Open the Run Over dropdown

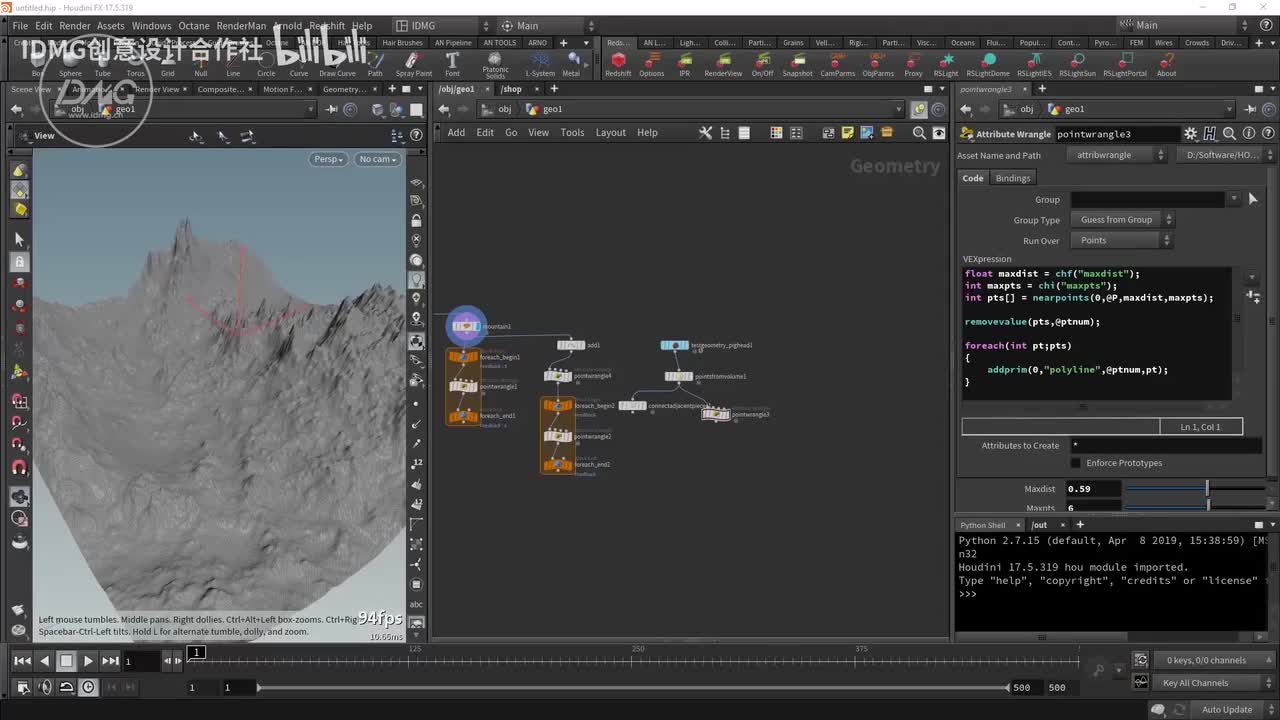coord(1122,241)
